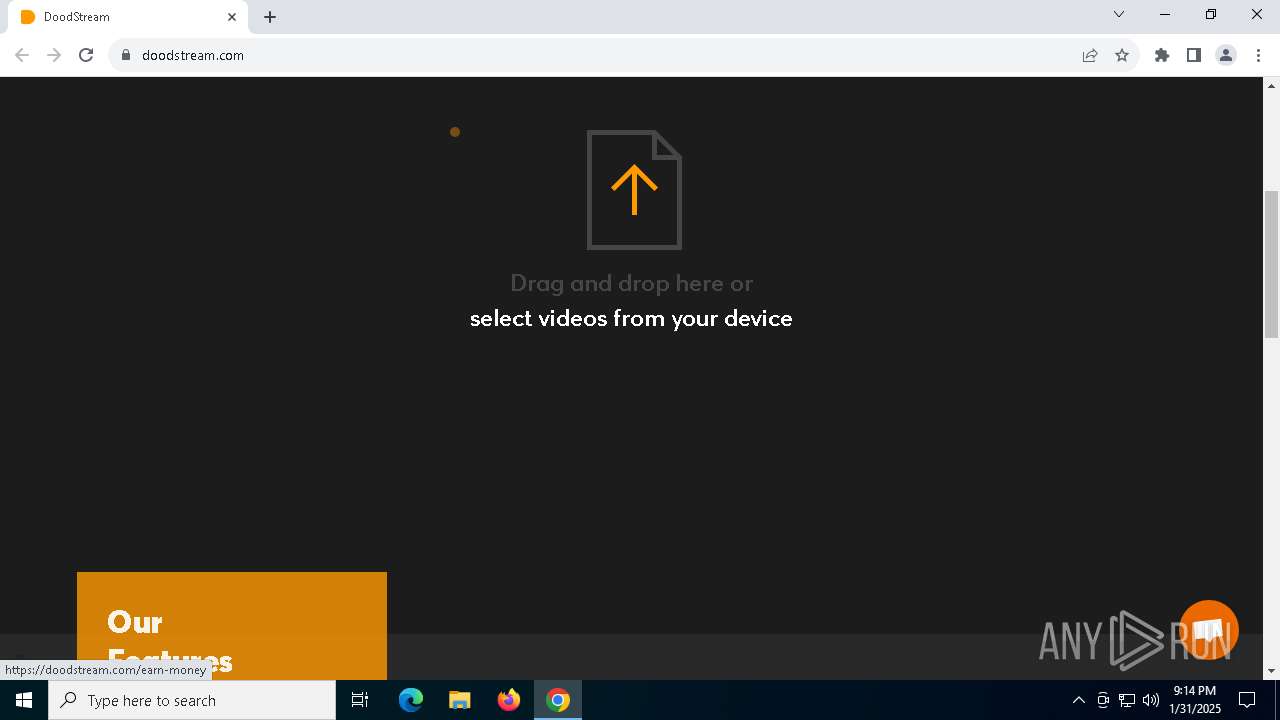
Task: Select the DoodStream tab
Action: click(128, 17)
